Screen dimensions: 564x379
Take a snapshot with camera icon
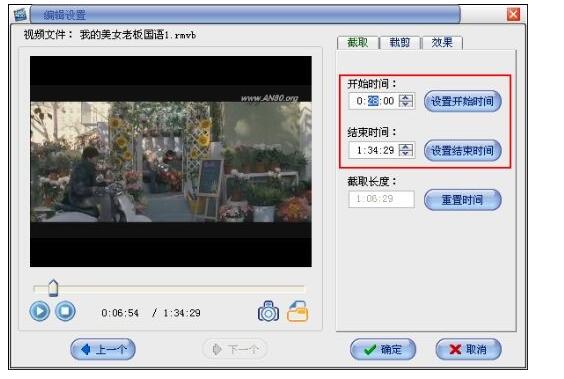pyautogui.click(x=268, y=311)
